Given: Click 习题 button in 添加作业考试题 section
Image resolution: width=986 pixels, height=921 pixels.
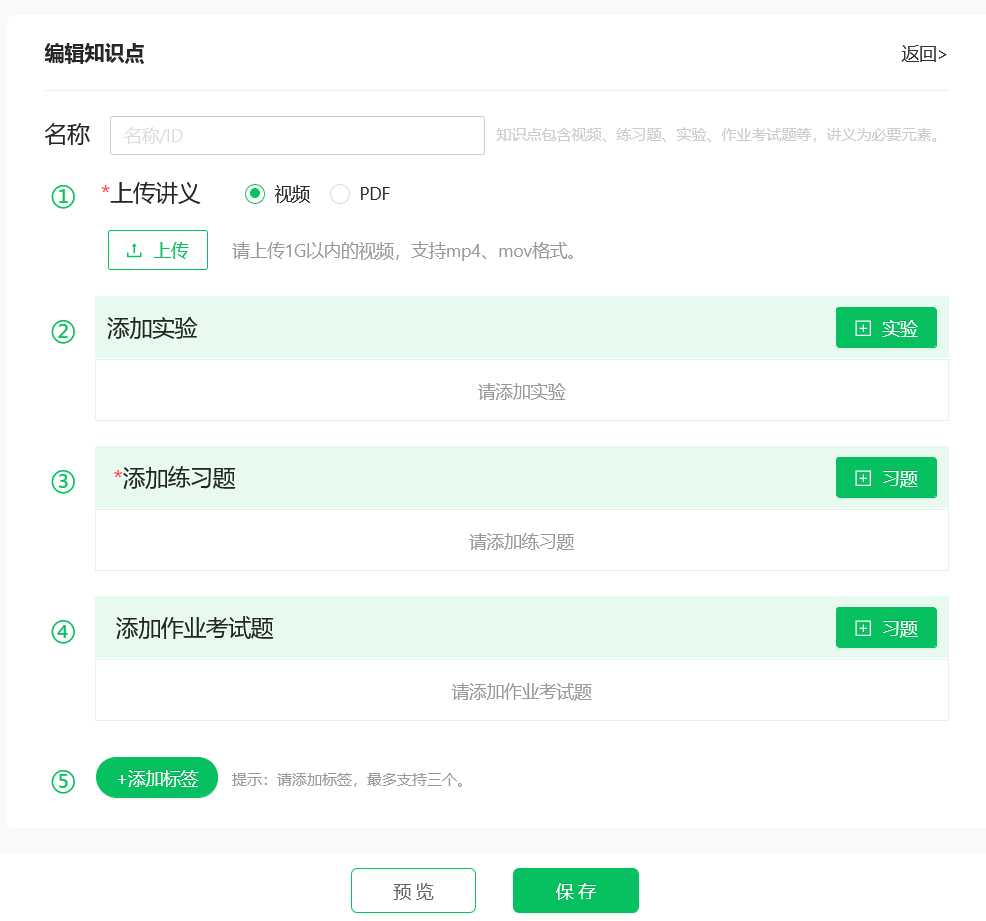Looking at the screenshot, I should pos(886,627).
